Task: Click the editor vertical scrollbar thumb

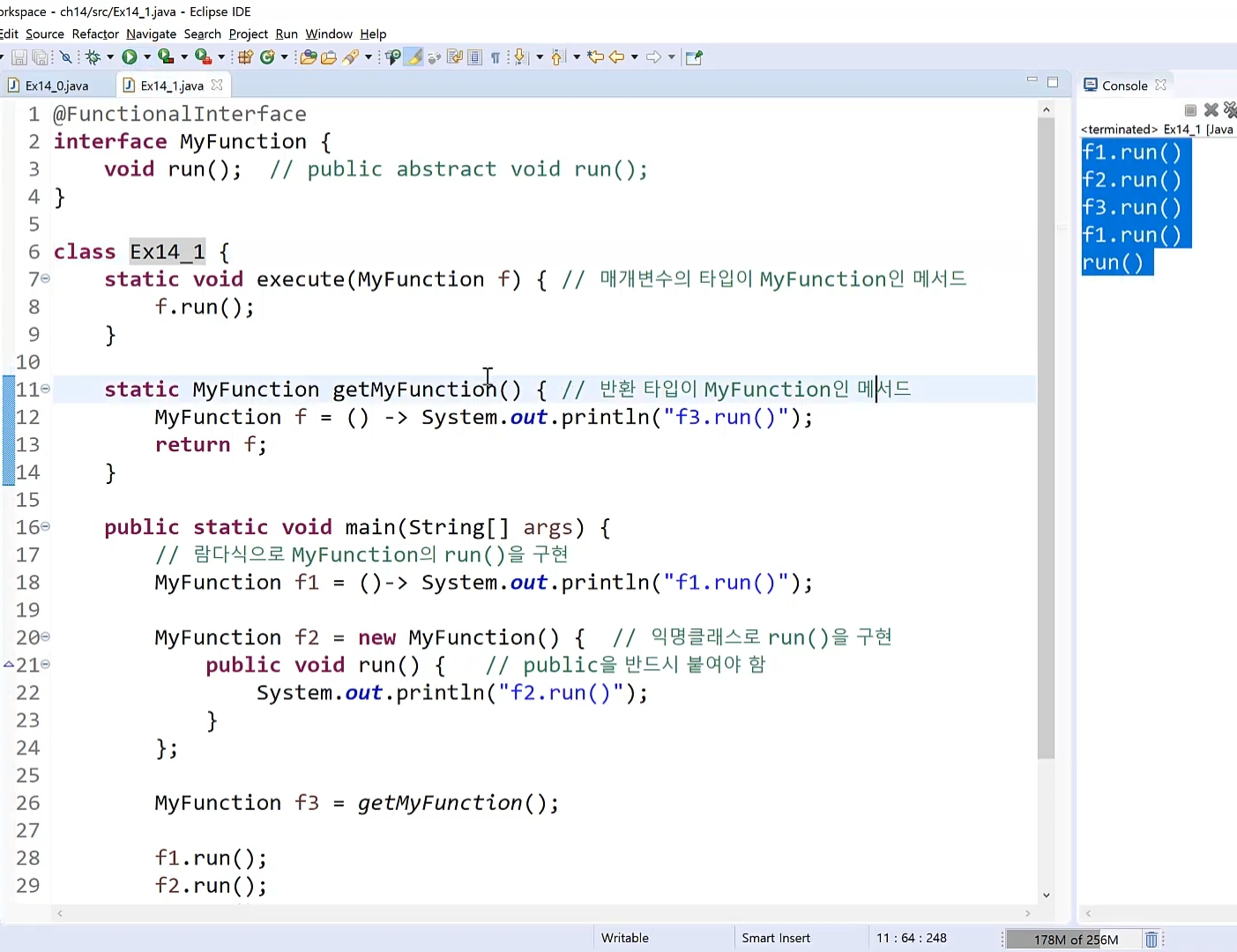Action: (x=1047, y=439)
